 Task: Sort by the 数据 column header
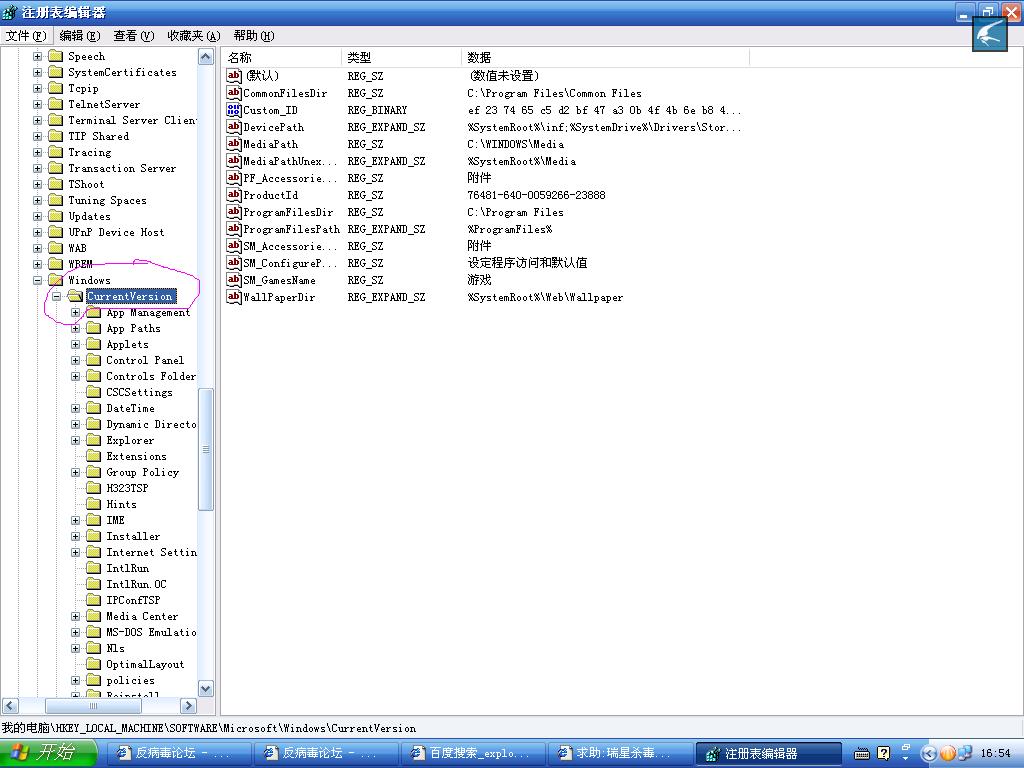point(605,57)
